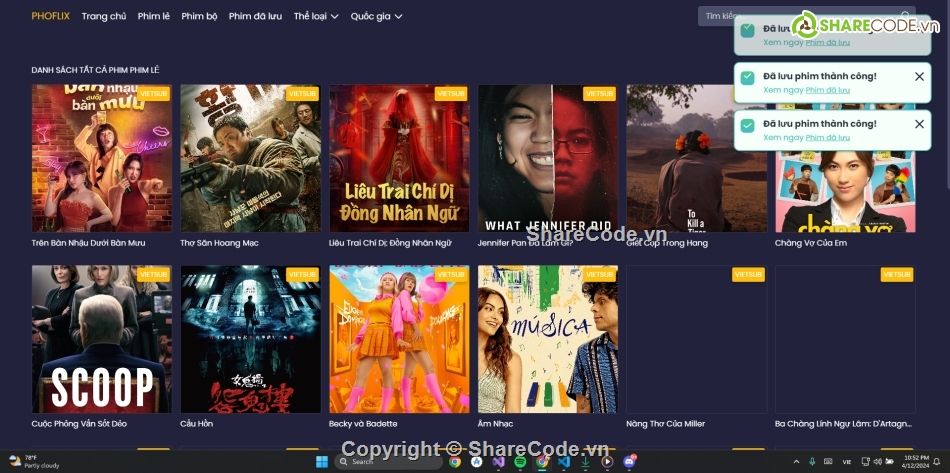Open first Chrome icon in taskbar

(455, 461)
